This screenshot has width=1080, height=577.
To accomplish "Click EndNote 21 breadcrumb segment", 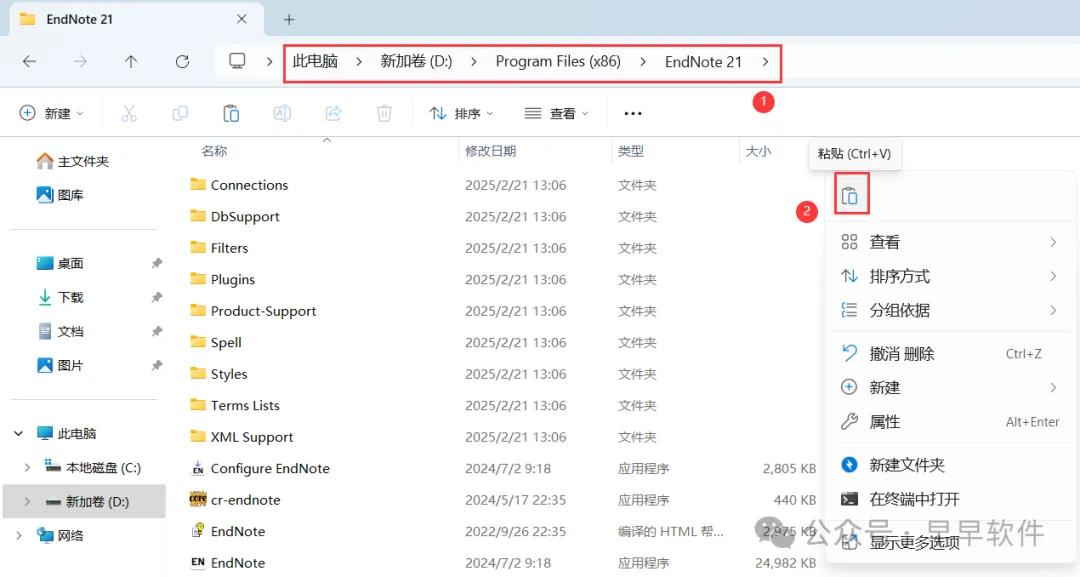I will coord(703,61).
